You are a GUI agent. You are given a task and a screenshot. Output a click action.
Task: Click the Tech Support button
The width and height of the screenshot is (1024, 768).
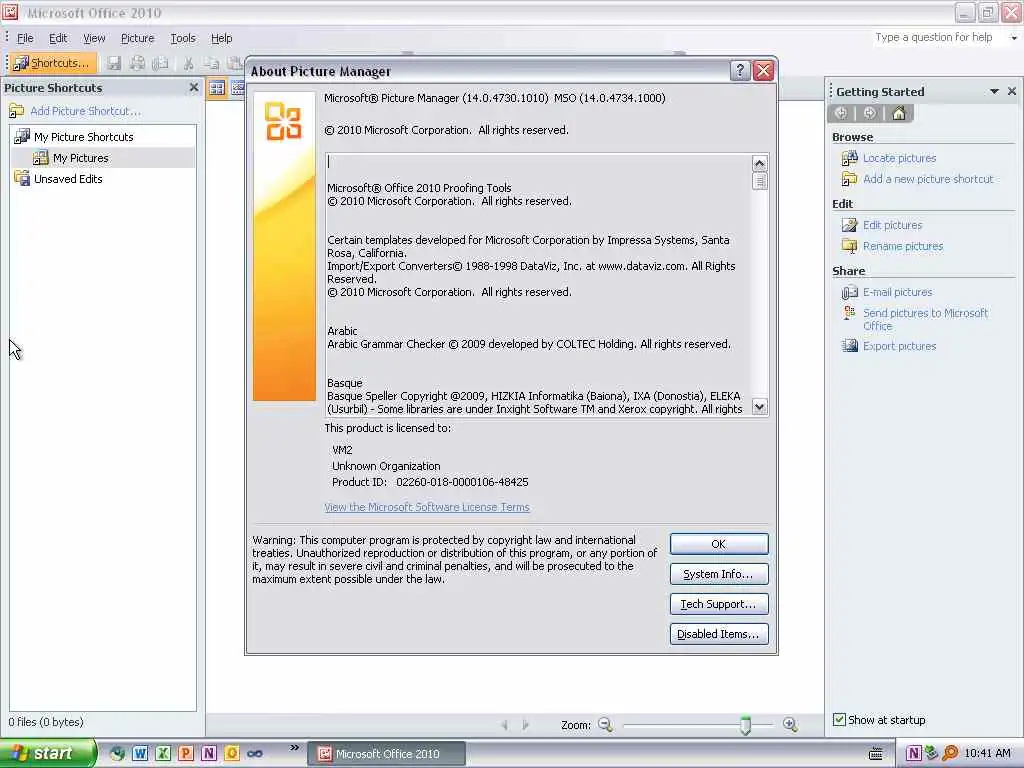click(719, 604)
